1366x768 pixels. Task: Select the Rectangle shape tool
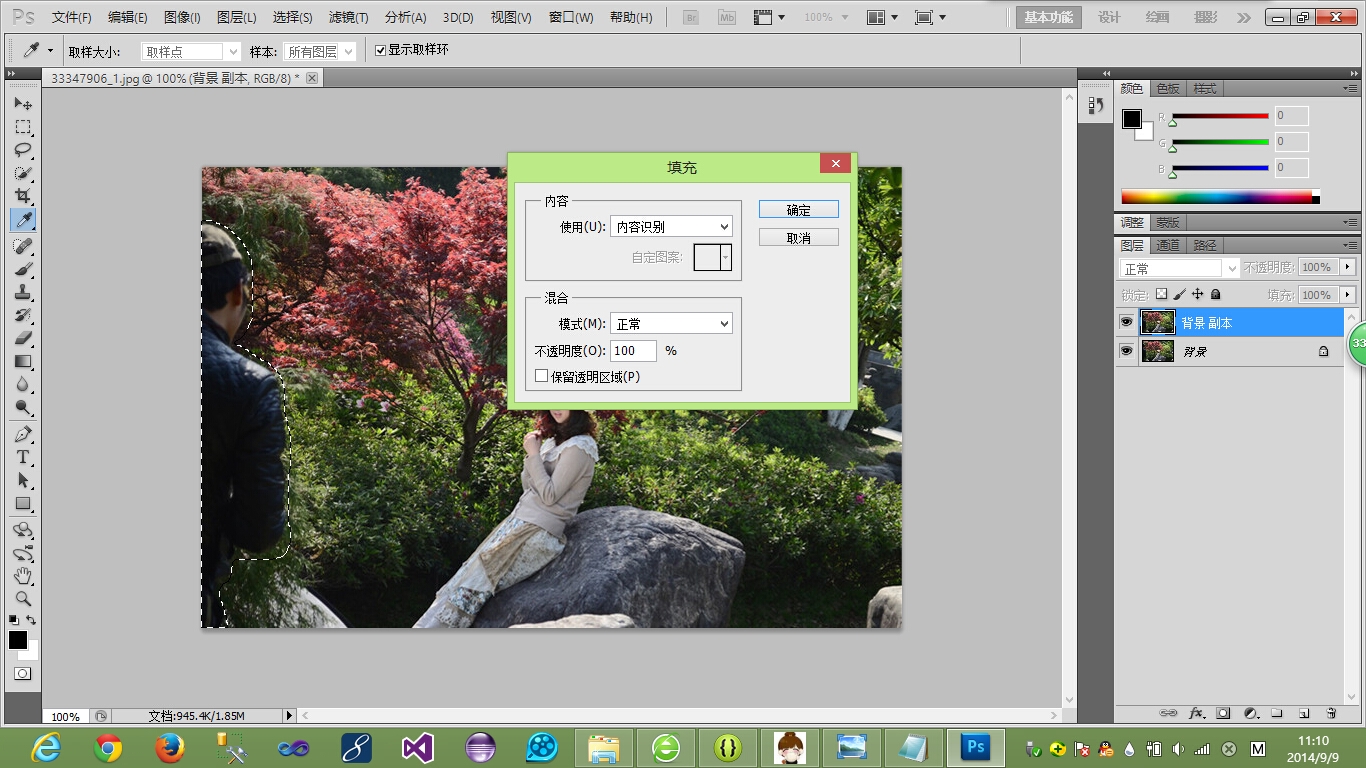click(22, 503)
